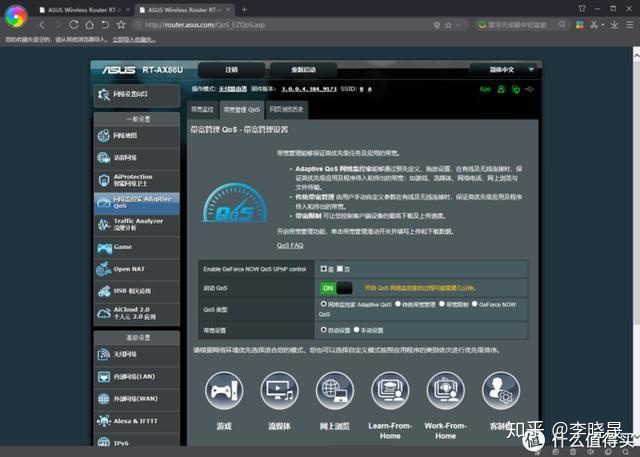Click the import bookmarks link in bookmark bar
Image resolution: width=640 pixels, height=457 pixels.
[134, 40]
